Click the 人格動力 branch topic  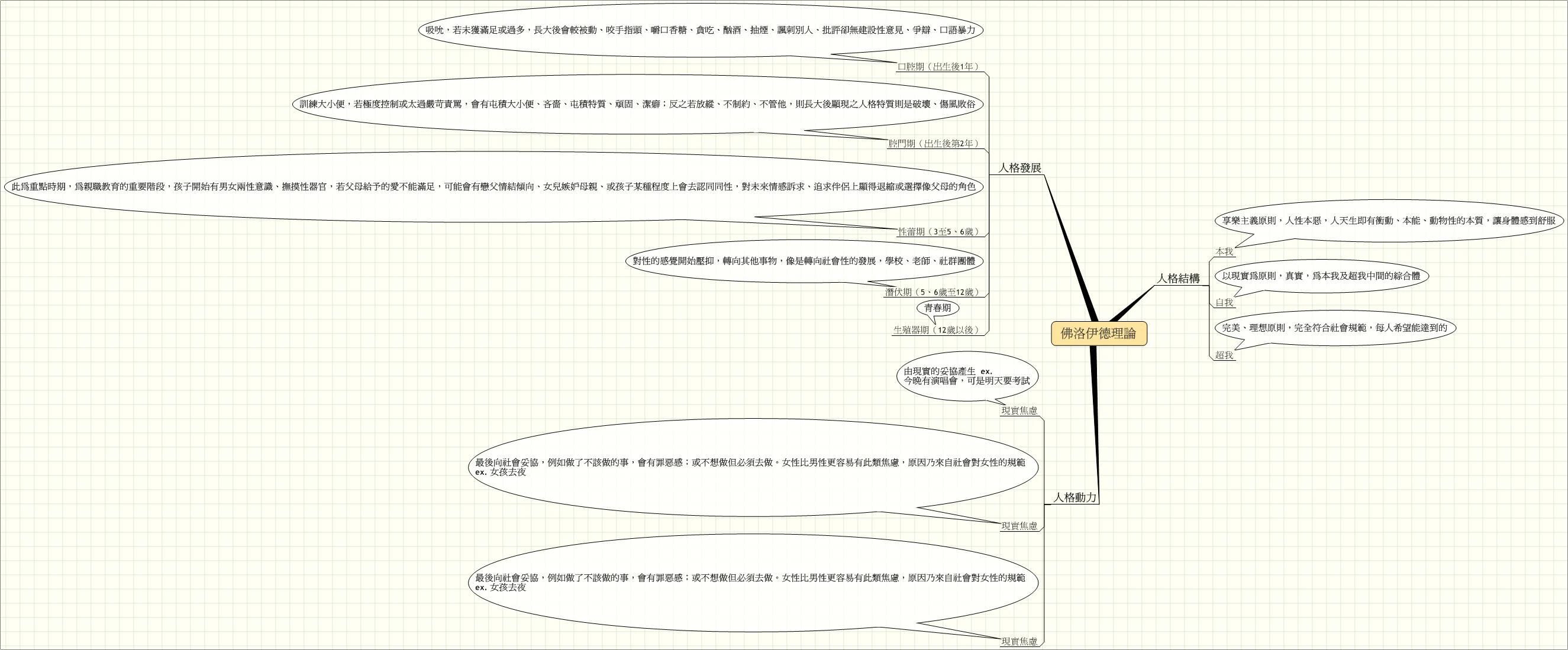pyautogui.click(x=1075, y=498)
